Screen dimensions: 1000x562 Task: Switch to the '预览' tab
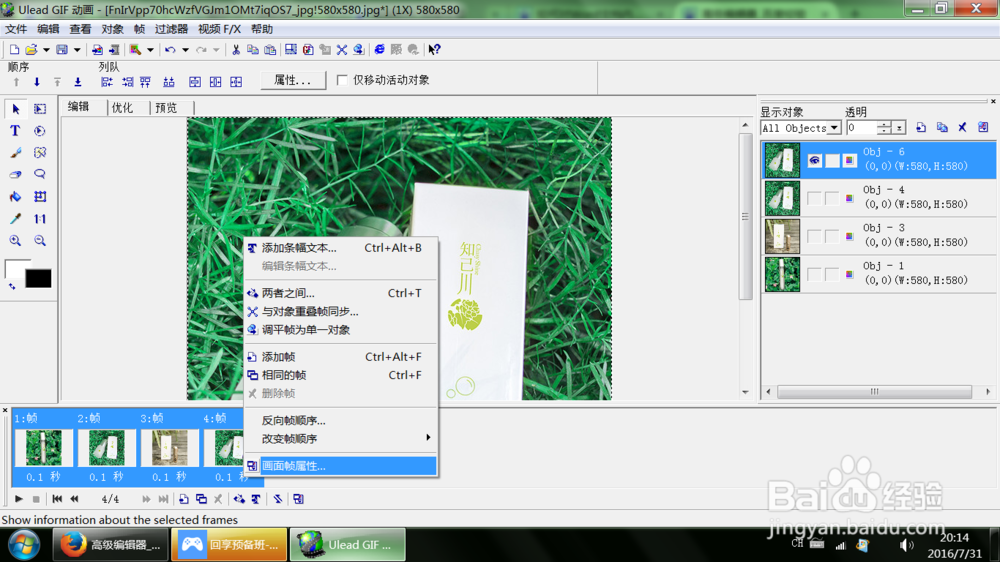(x=166, y=108)
